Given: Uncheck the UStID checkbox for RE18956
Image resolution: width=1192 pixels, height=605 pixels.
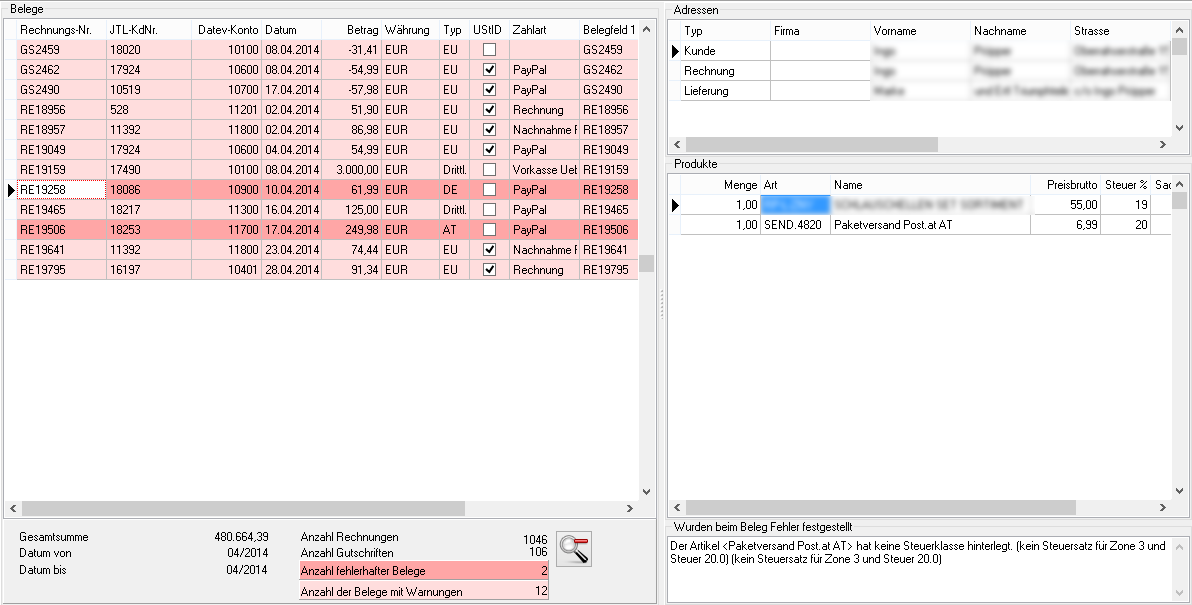Looking at the screenshot, I should [x=489, y=110].
